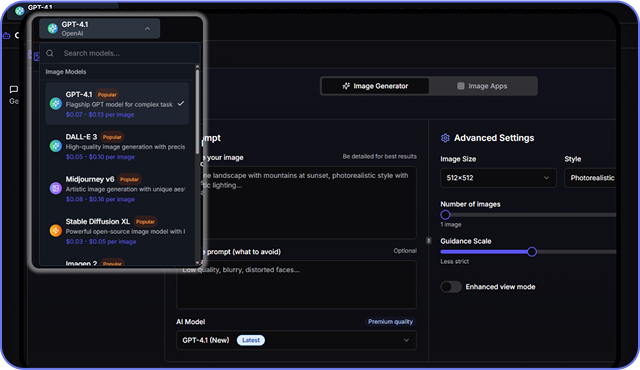Viewport: 640px width, 370px height.
Task: Click the negative prompt text area
Action: point(296,285)
